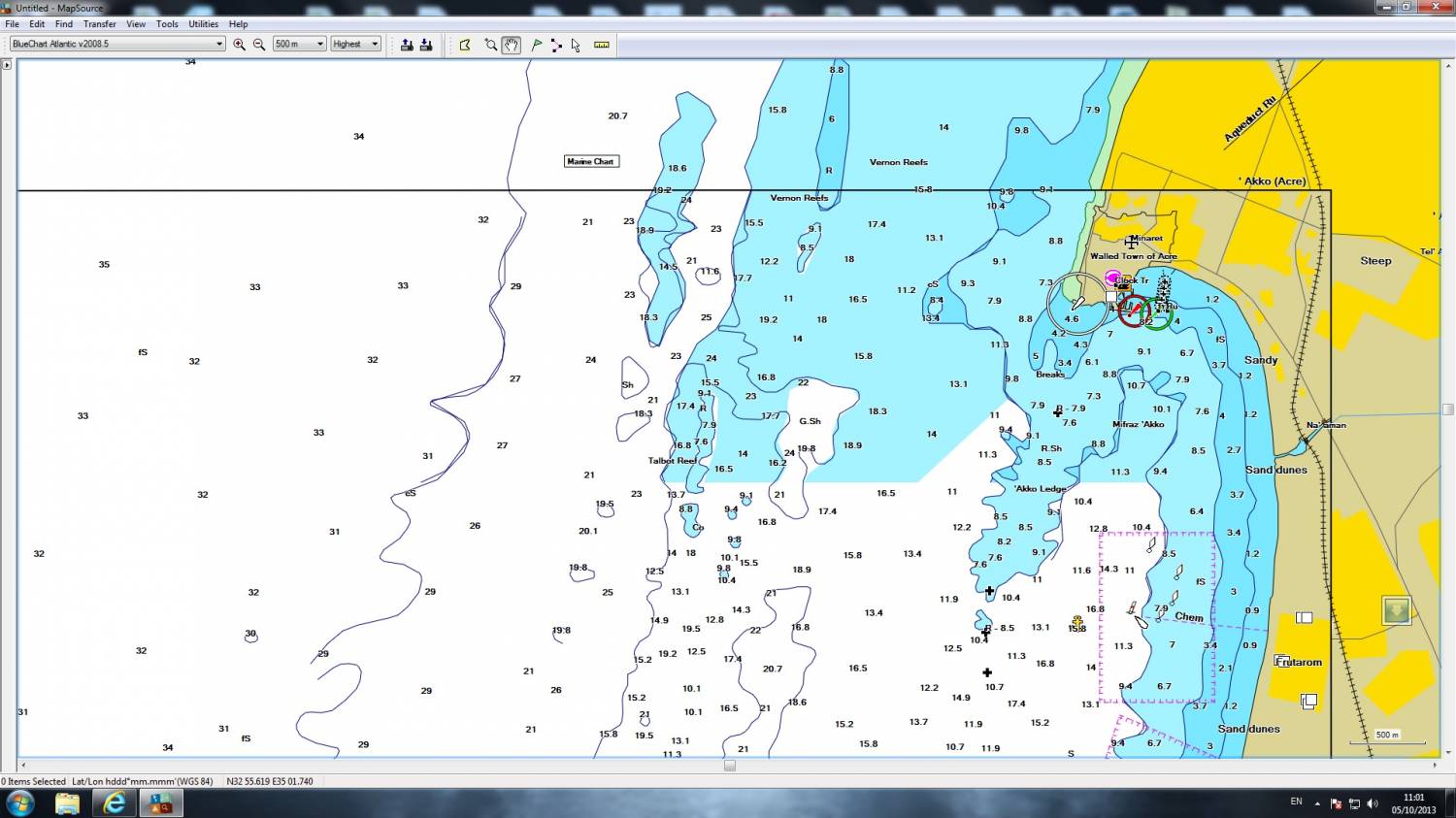This screenshot has width=1456, height=818.
Task: Select the Map tool
Action: coord(465,45)
